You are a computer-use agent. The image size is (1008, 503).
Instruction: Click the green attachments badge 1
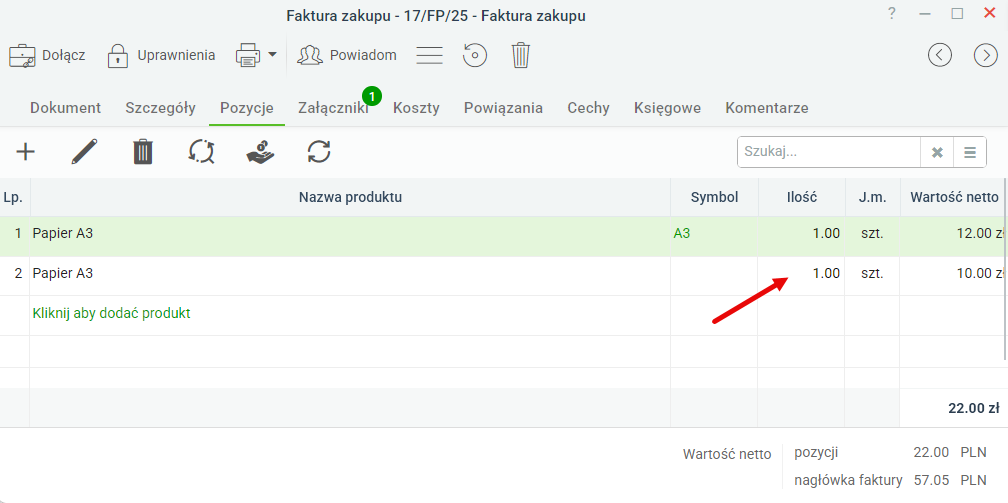(x=372, y=96)
